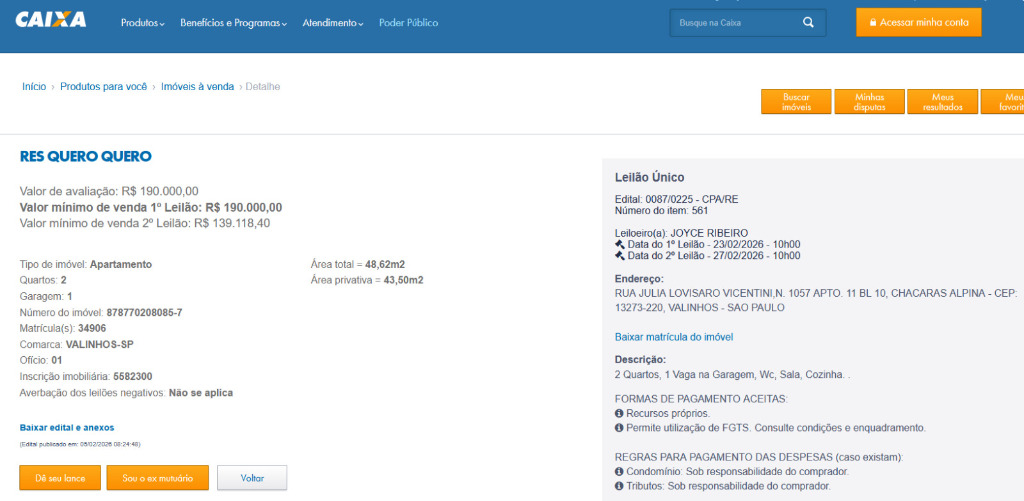Viewport: 1024px width, 501px height.
Task: Click the CAIXA logo
Action: (x=50, y=20)
